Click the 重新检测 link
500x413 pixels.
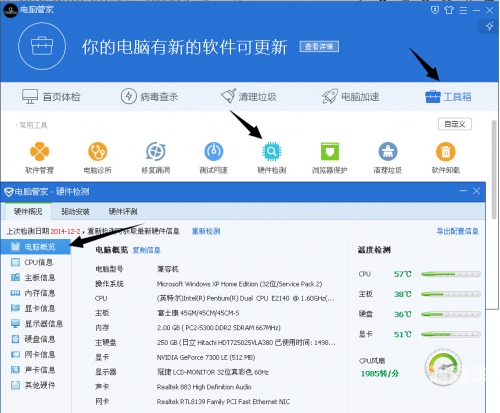click(206, 231)
